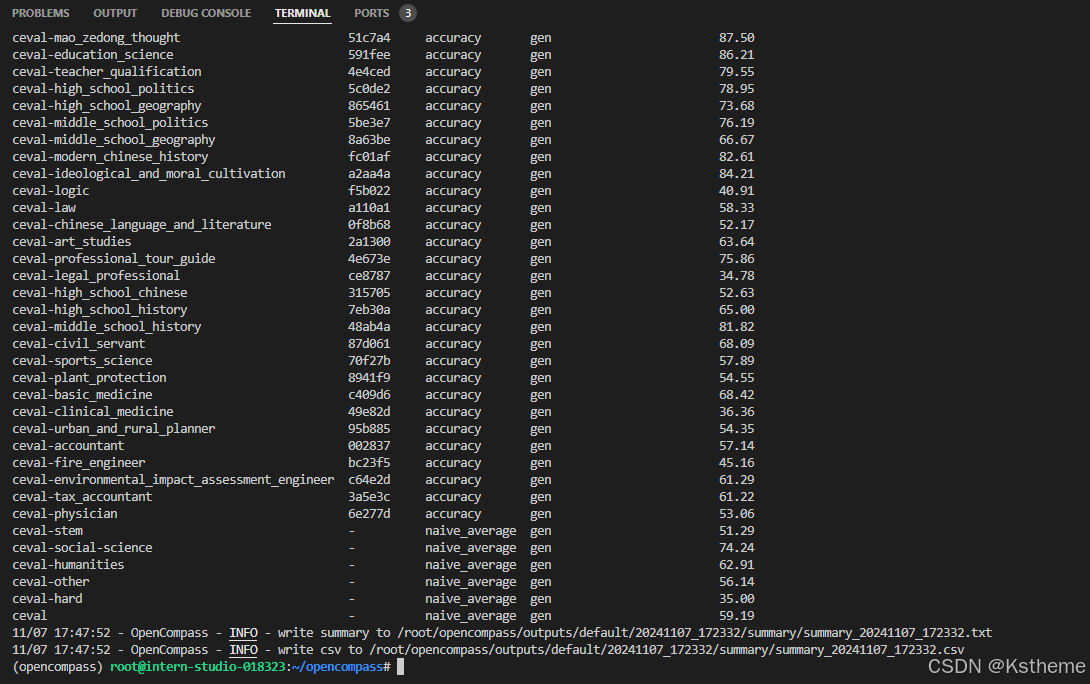Click ceval-environmental_impact_assessment_engineer entry
Viewport: 1090px width, 684px height.
173,480
